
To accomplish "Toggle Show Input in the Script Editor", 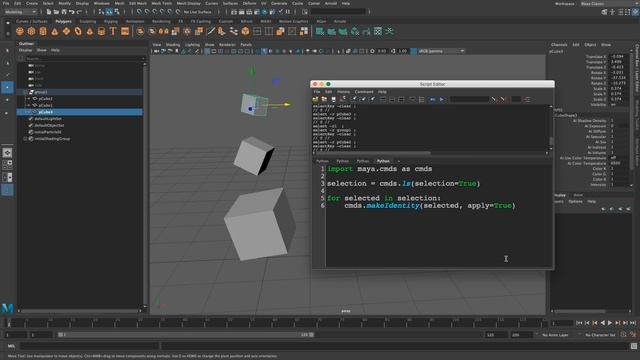I will pyautogui.click(x=392, y=99).
